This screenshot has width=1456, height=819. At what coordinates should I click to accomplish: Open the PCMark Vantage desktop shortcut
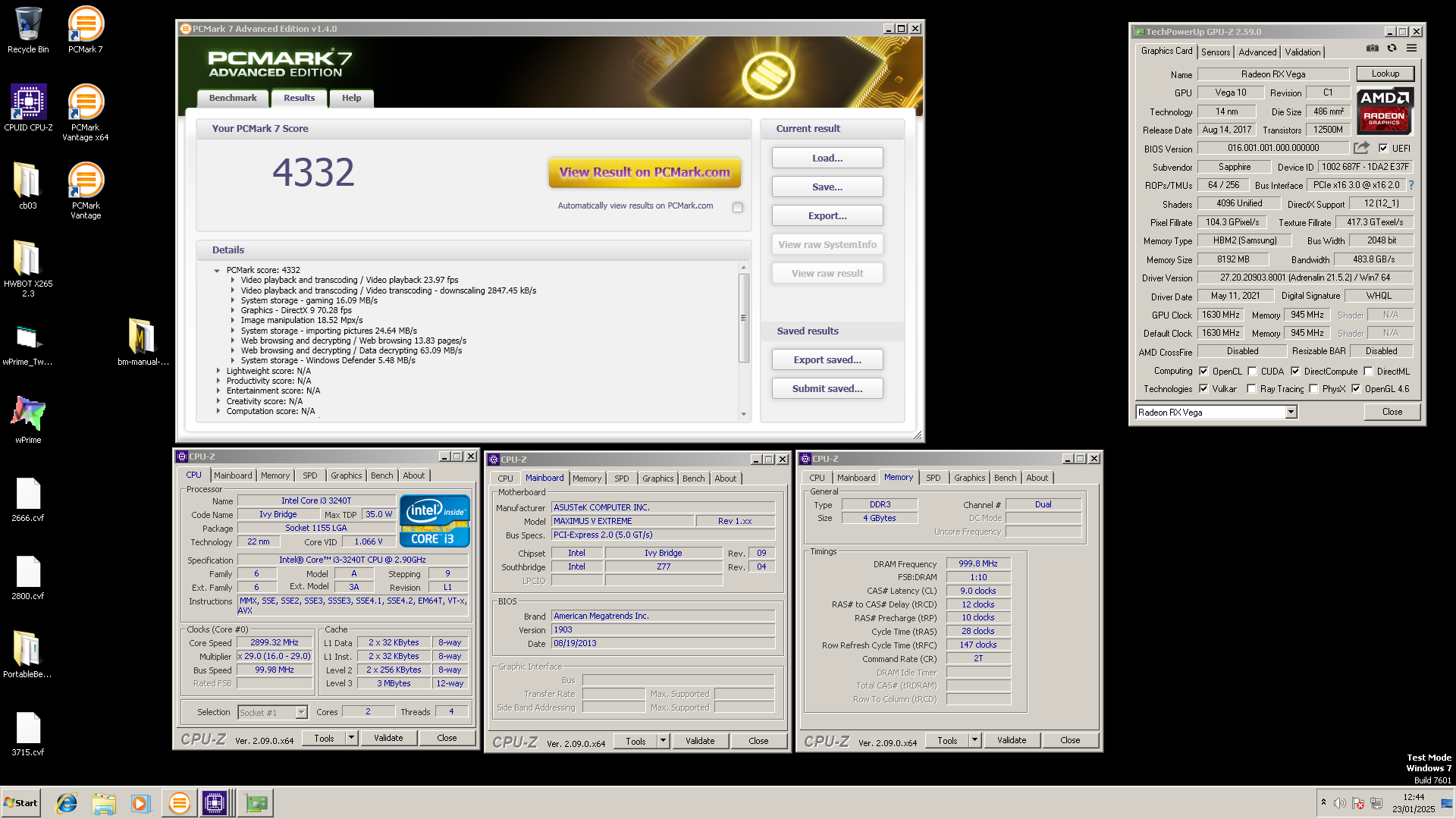(x=86, y=191)
